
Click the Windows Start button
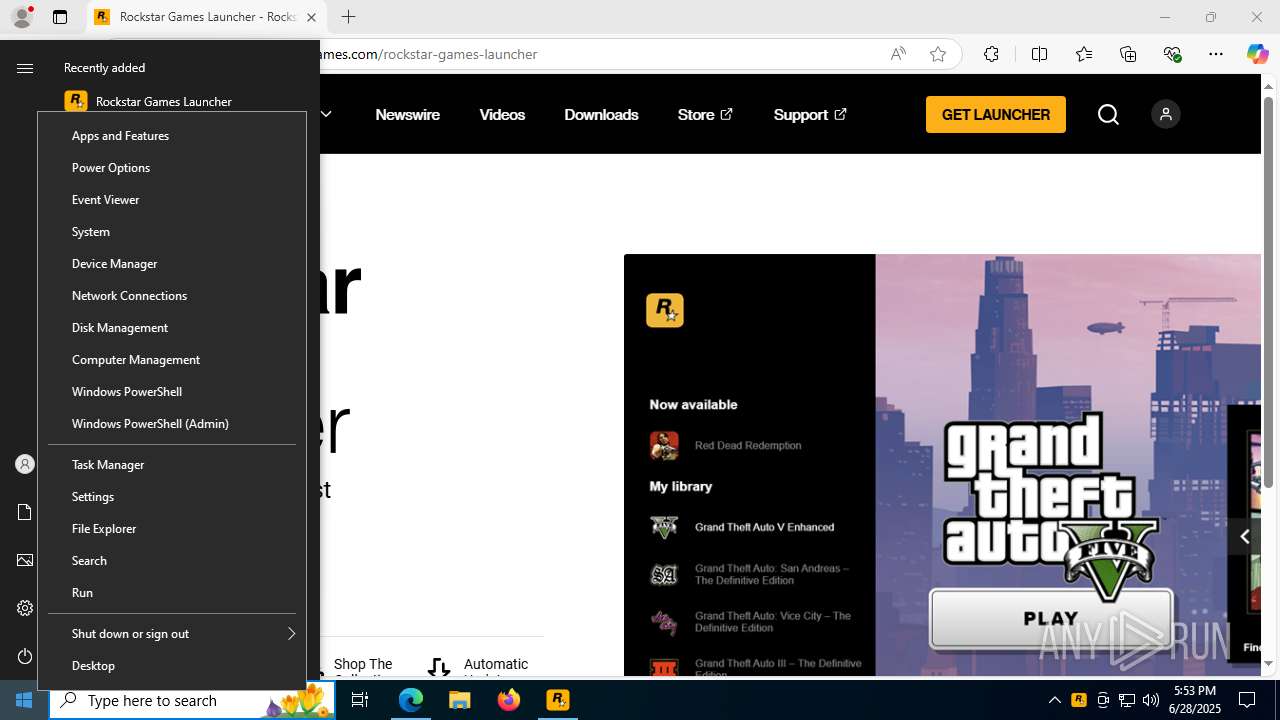click(24, 700)
